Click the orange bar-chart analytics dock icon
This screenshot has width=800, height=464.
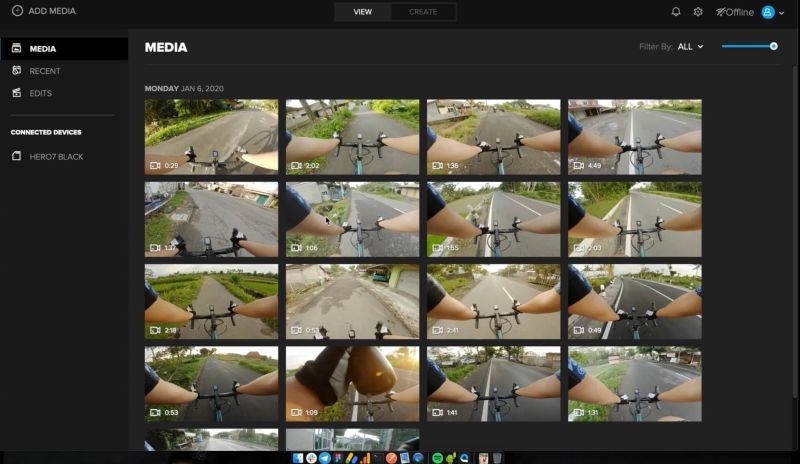pyautogui.click(x=365, y=458)
